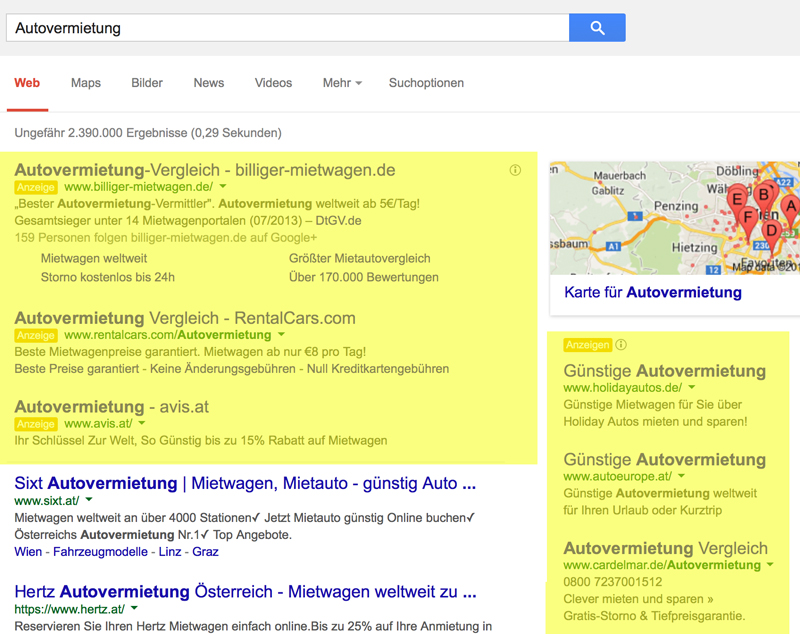Click Größter Mietautovergleich ad sitelink
Screen dimensions: 800x634
click(x=360, y=259)
